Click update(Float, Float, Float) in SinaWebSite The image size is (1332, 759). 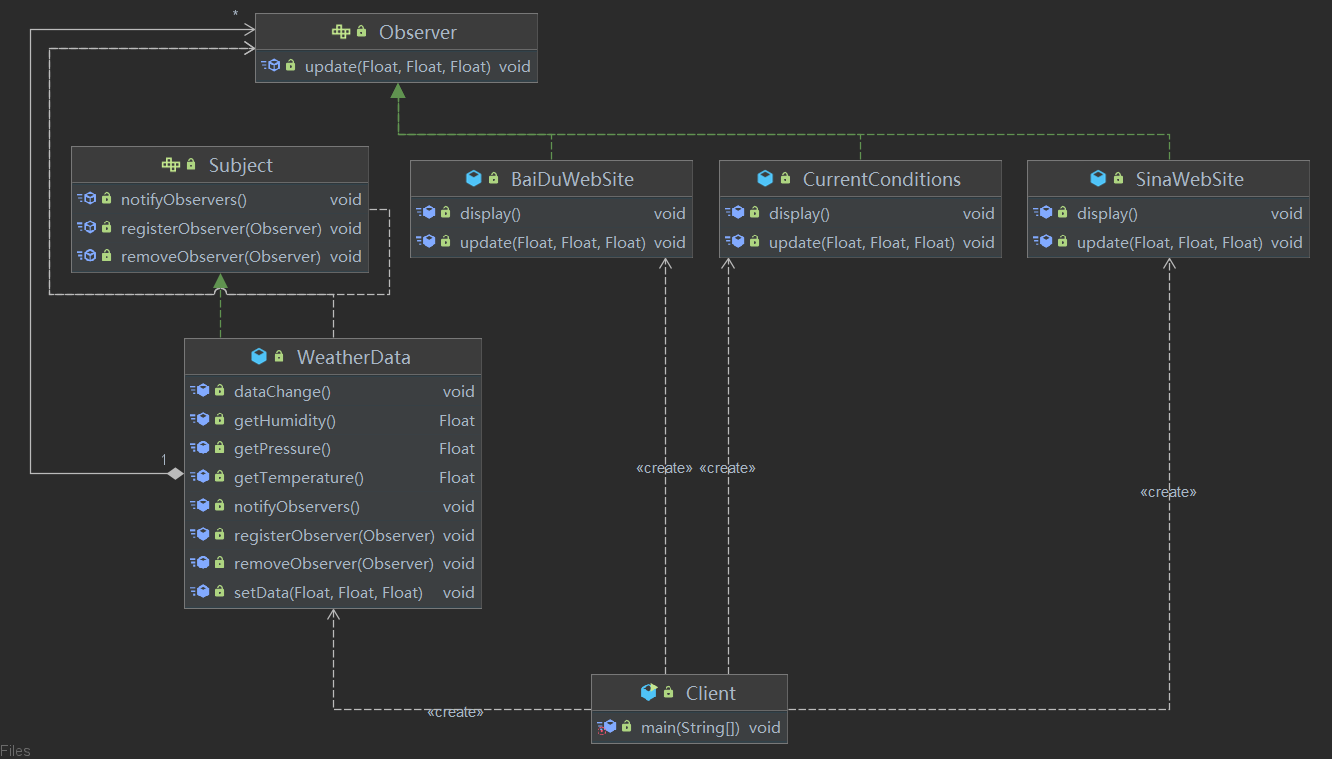1170,242
